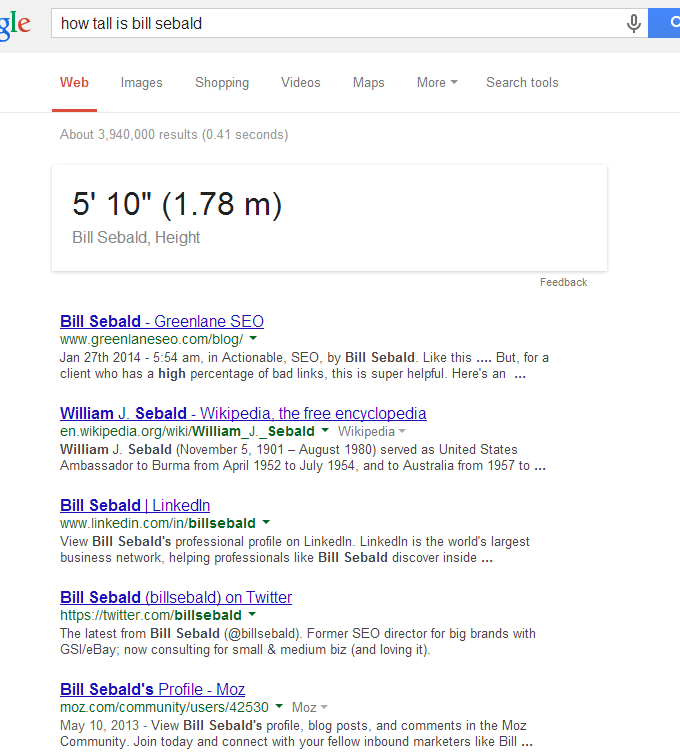This screenshot has width=680, height=752.
Task: Open the Bill Sebald on Twitter result
Action: (176, 597)
